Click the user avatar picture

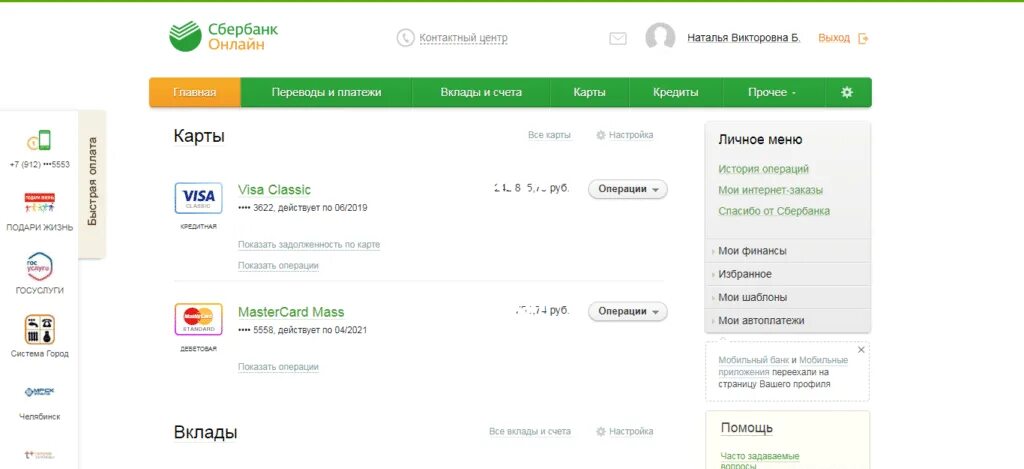(660, 37)
